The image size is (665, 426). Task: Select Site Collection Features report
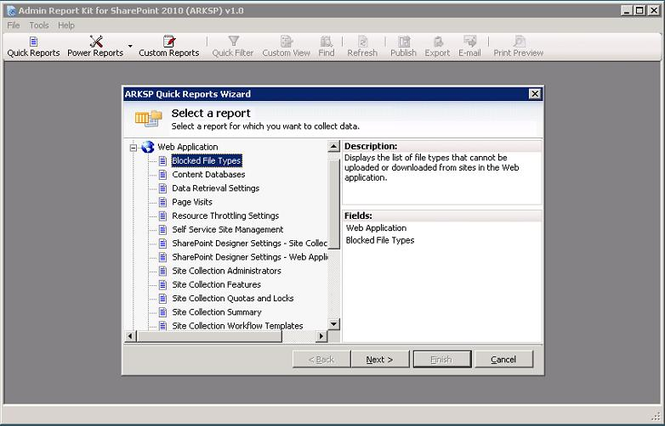pos(216,285)
